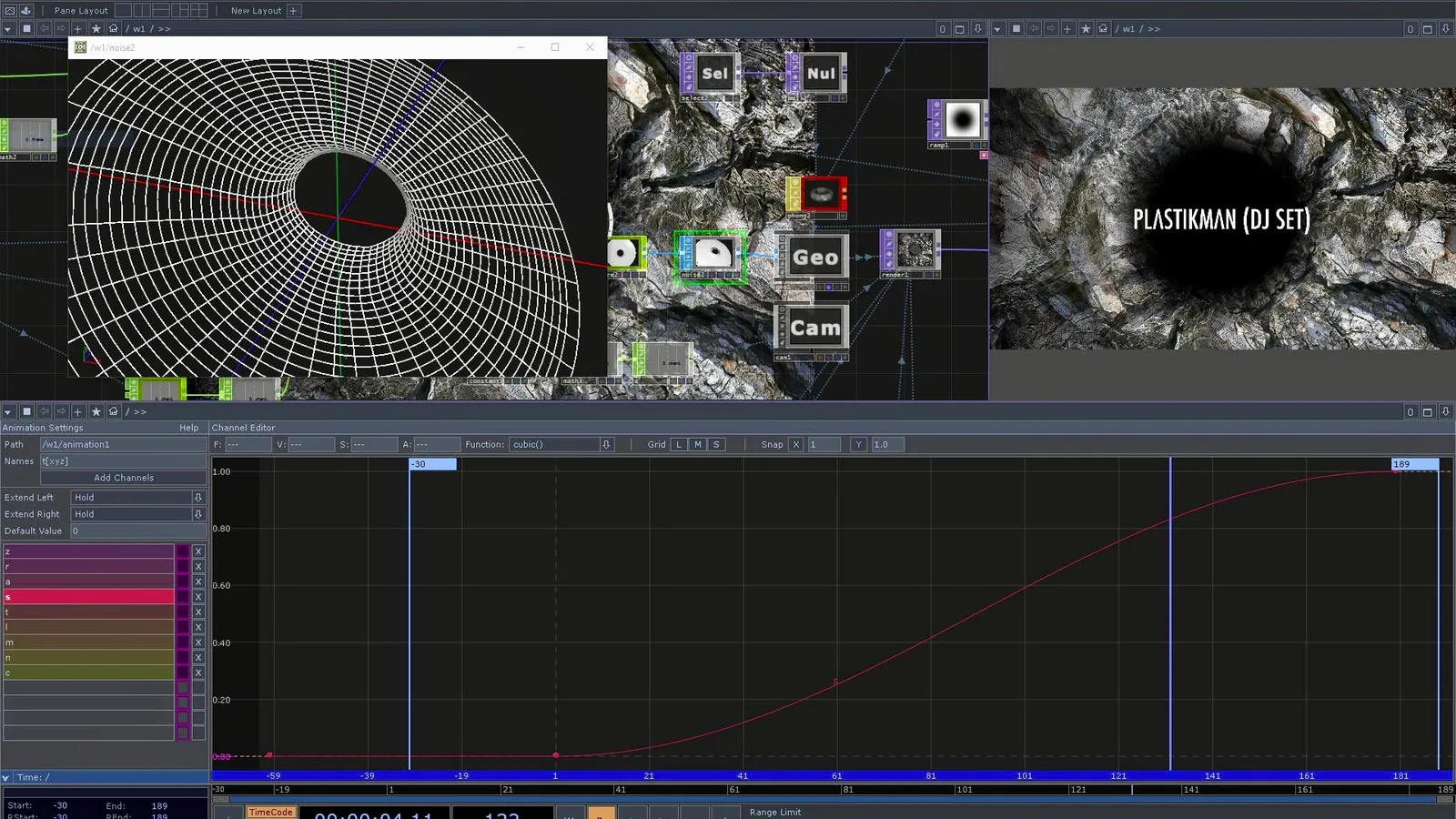Select channel n in the channel list
The height and width of the screenshot is (819, 1456).
point(88,657)
